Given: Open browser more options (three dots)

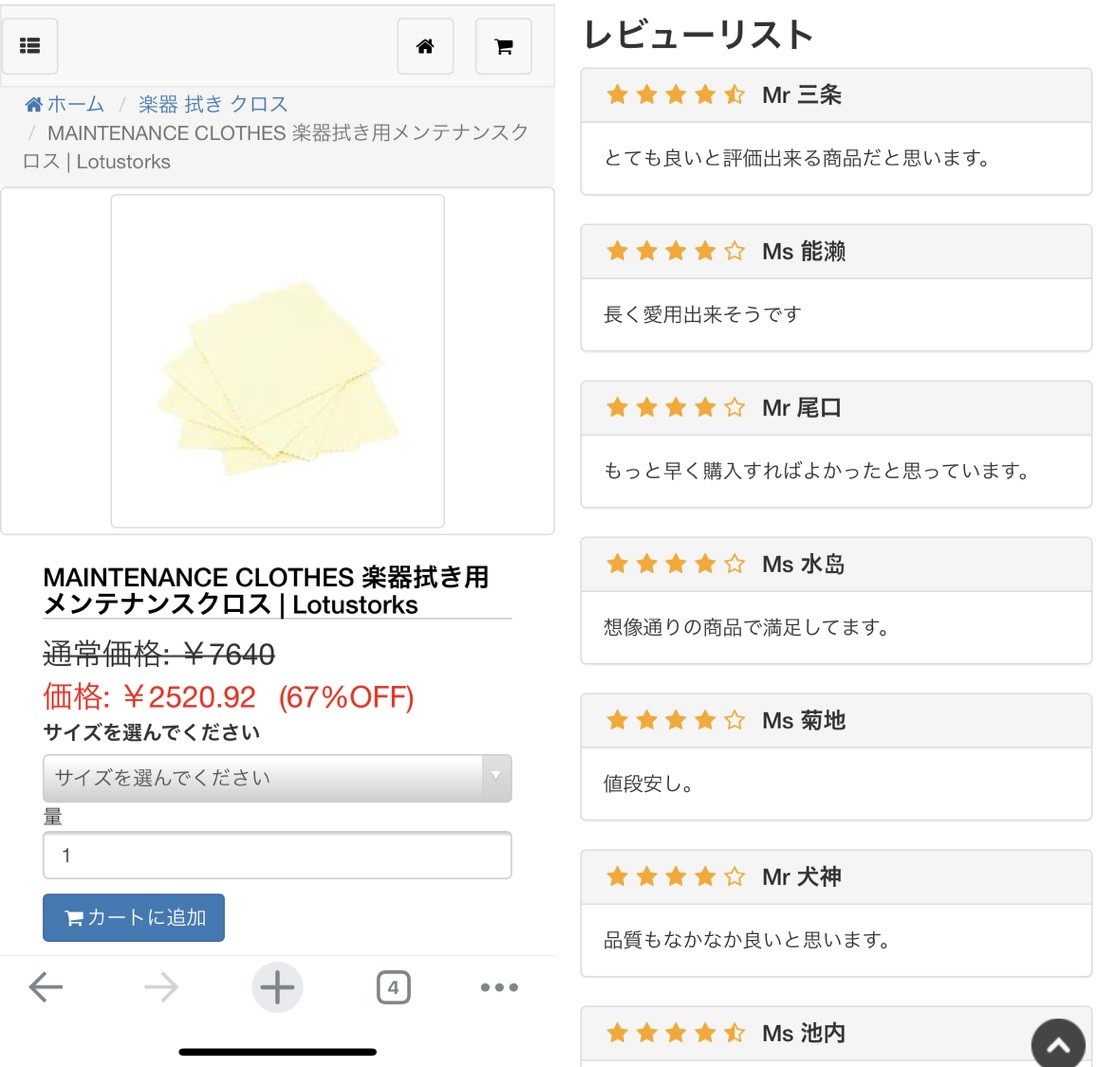Looking at the screenshot, I should click(x=500, y=987).
